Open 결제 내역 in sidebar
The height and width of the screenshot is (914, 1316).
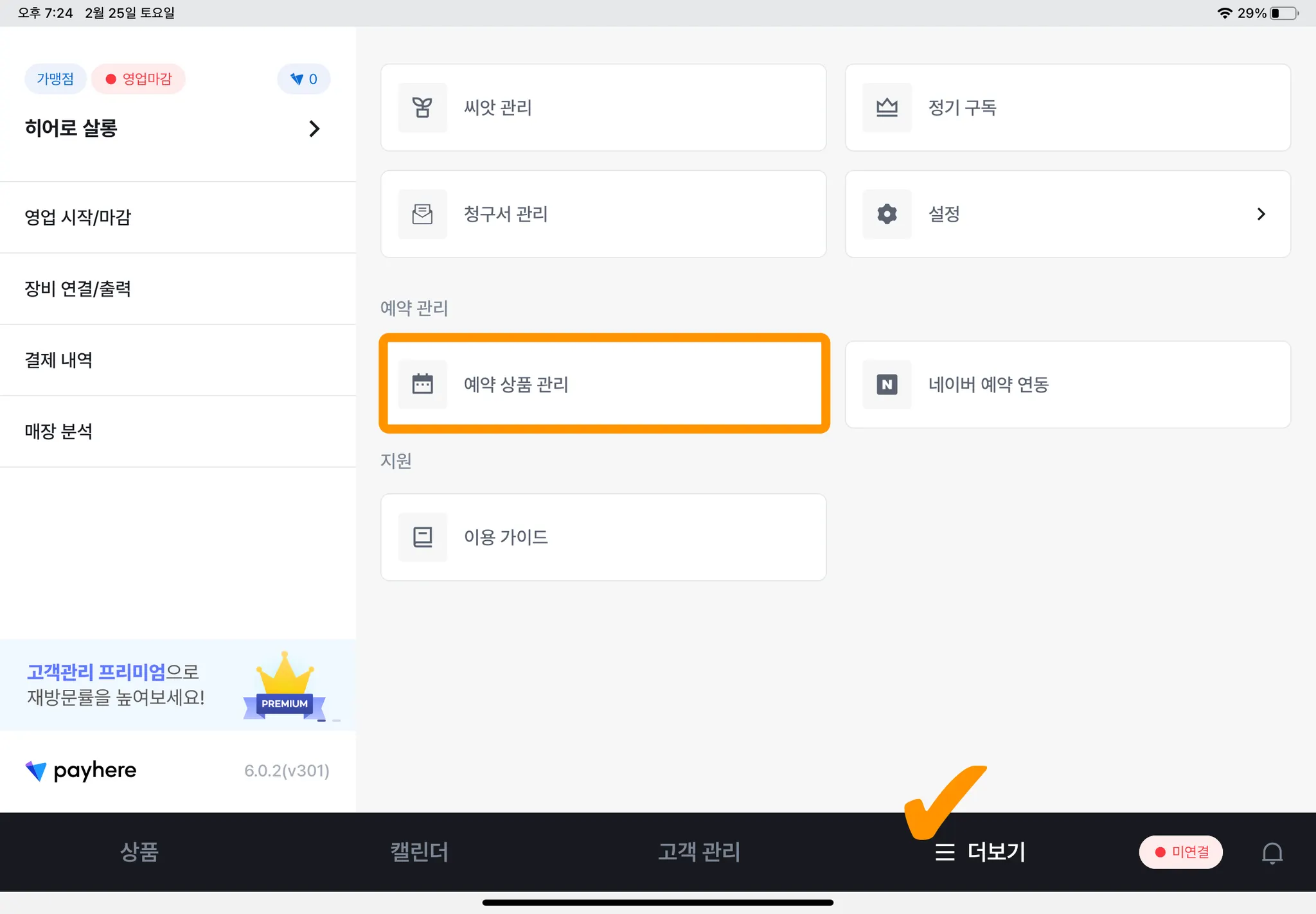pos(58,360)
